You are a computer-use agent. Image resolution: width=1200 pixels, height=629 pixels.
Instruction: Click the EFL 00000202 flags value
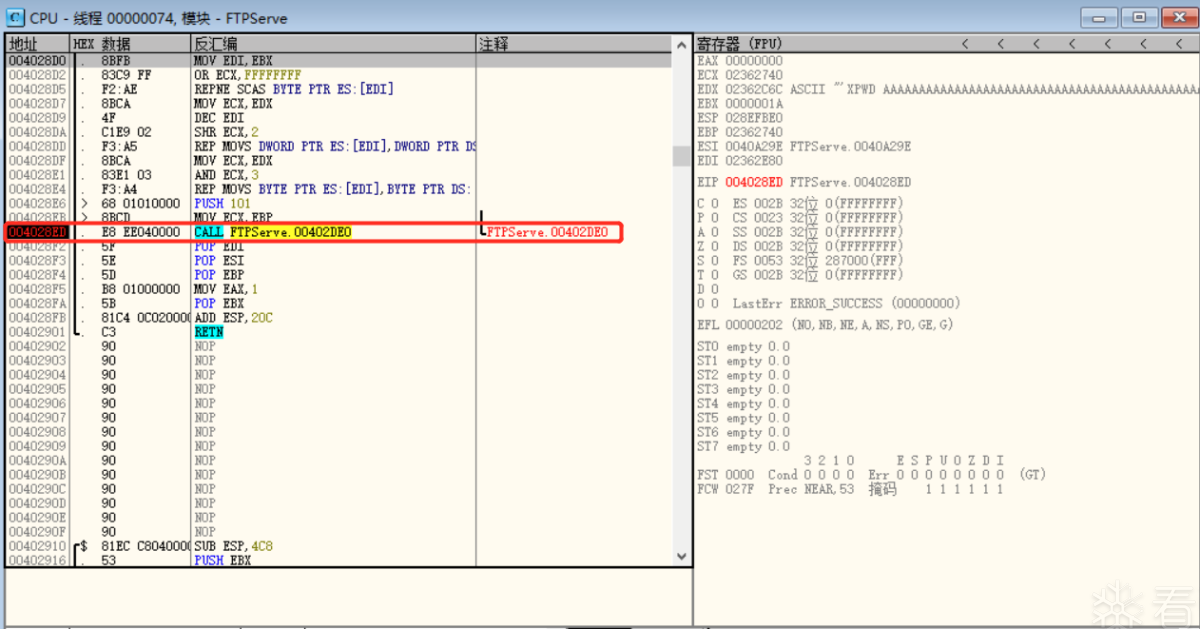754,325
